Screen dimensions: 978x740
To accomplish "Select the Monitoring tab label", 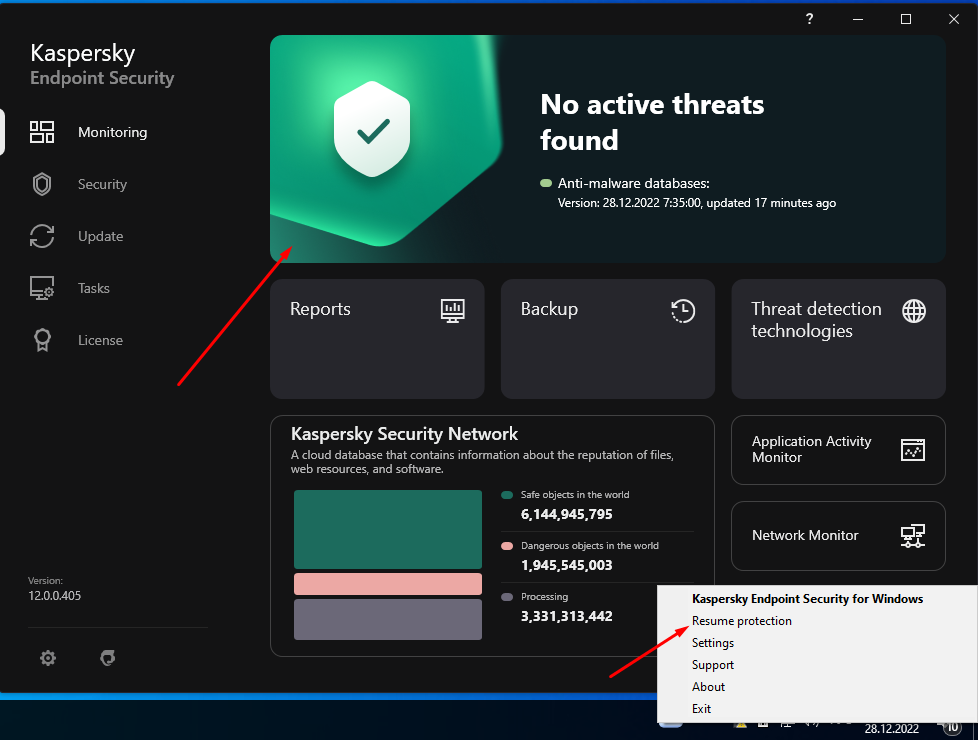I will coord(113,132).
